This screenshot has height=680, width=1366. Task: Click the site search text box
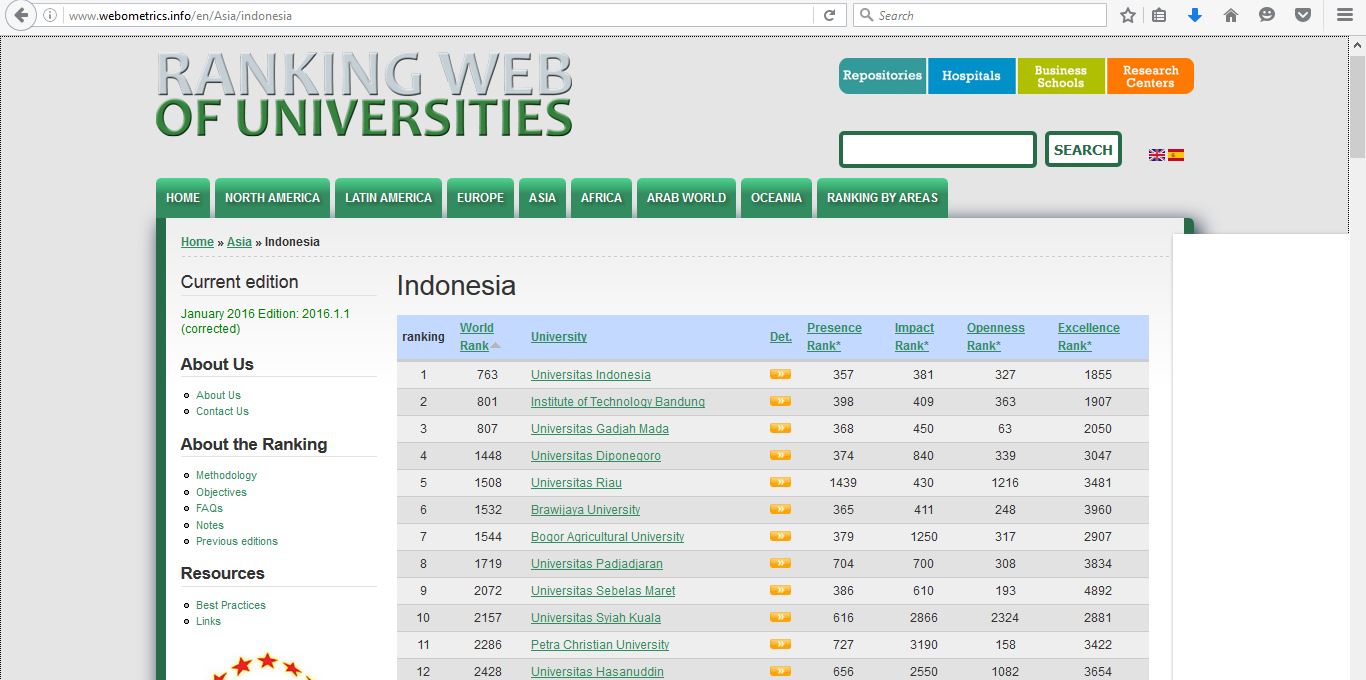pos(937,150)
